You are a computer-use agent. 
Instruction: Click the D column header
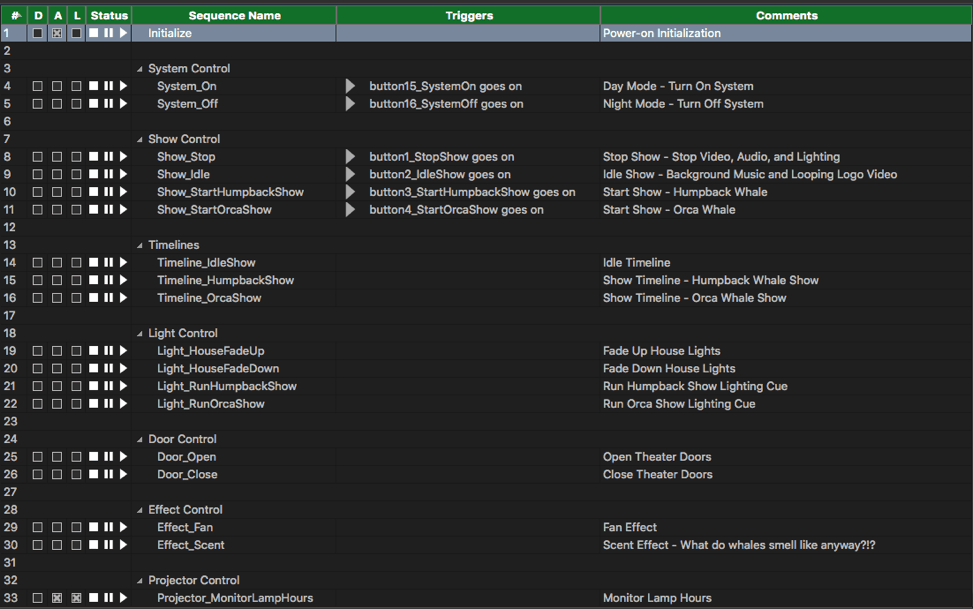(x=38, y=15)
